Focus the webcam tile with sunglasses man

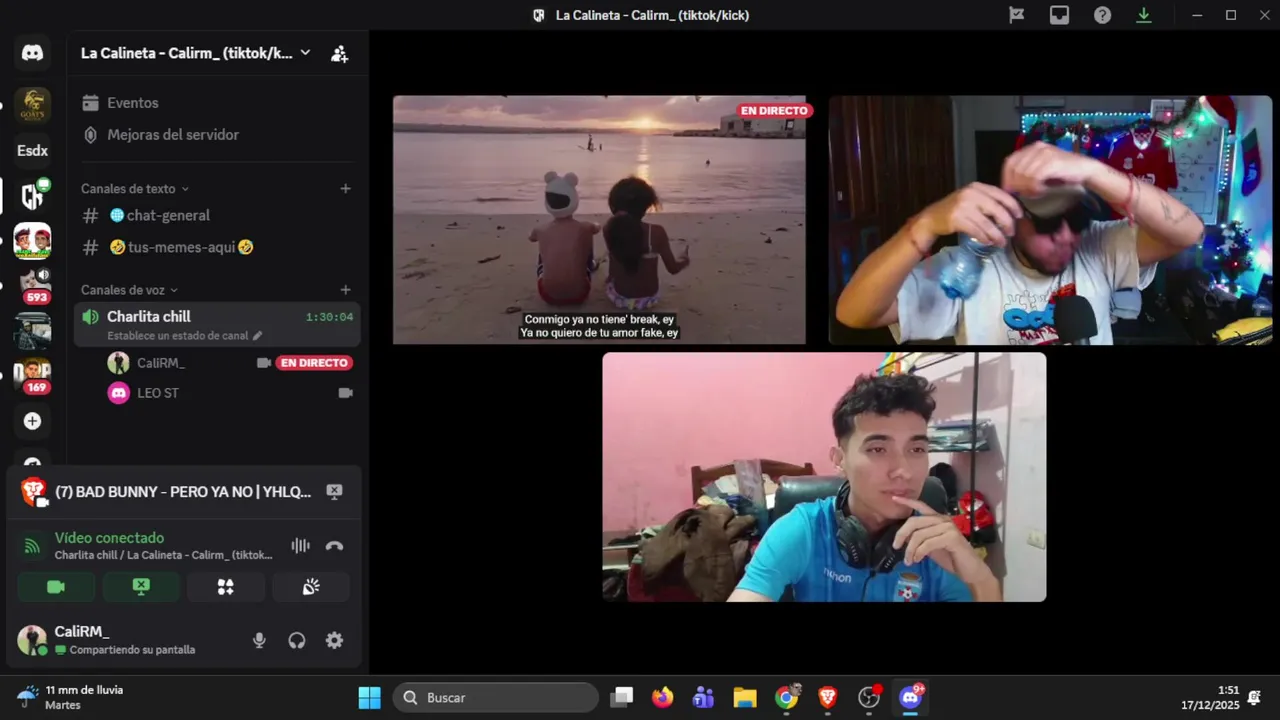[1050, 220]
